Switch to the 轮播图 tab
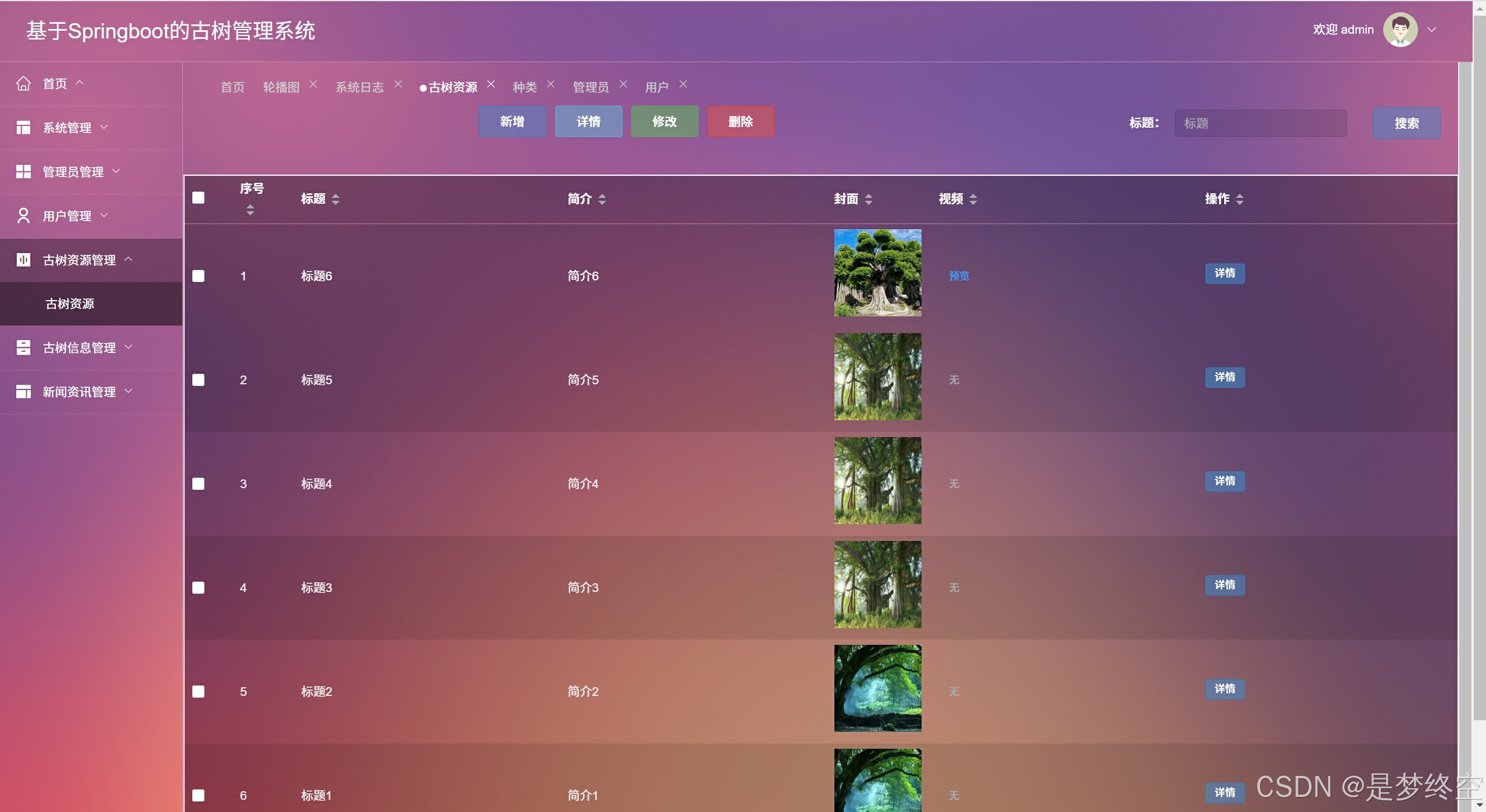 tap(282, 87)
